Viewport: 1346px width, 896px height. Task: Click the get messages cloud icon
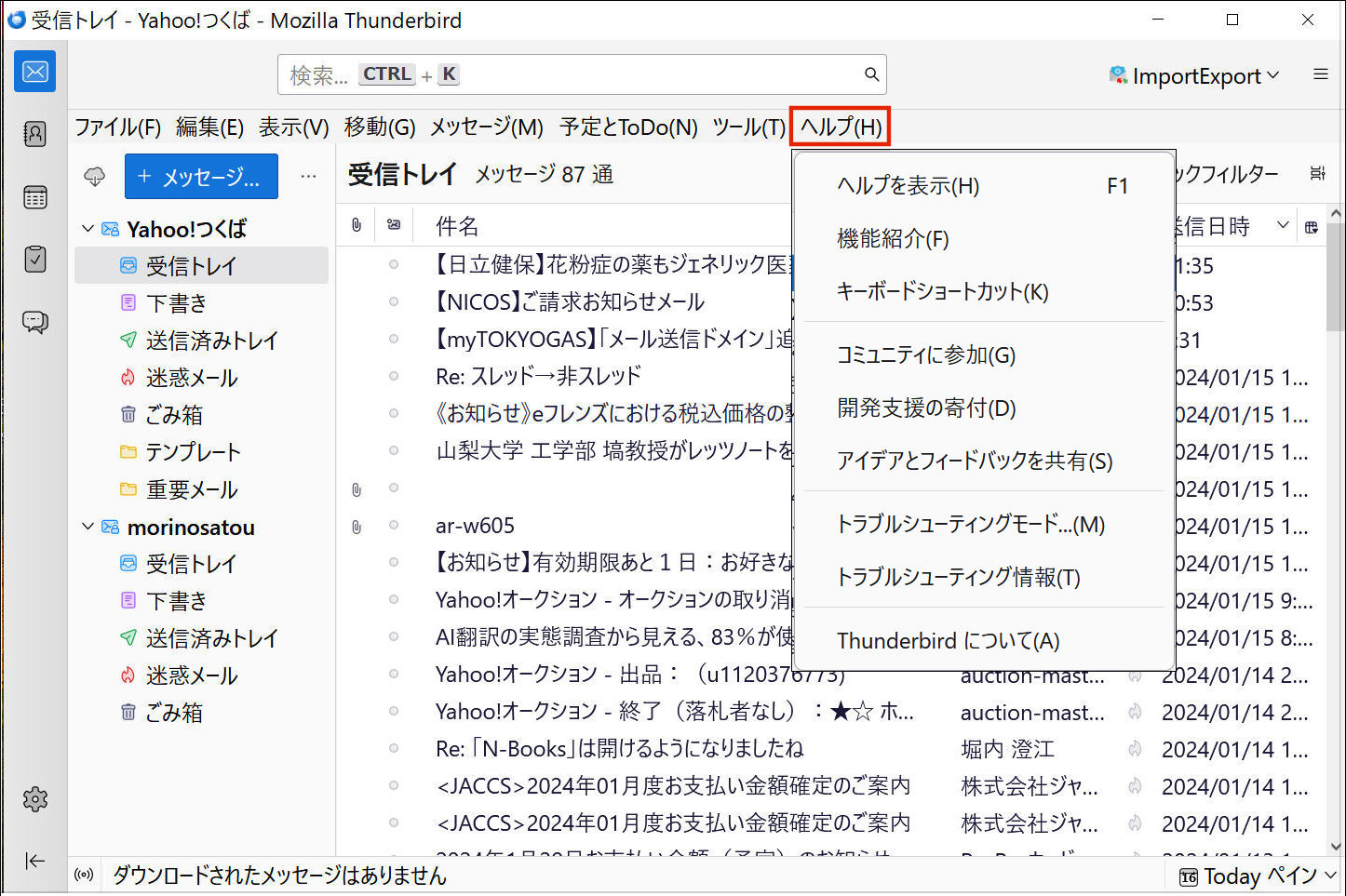click(x=95, y=176)
